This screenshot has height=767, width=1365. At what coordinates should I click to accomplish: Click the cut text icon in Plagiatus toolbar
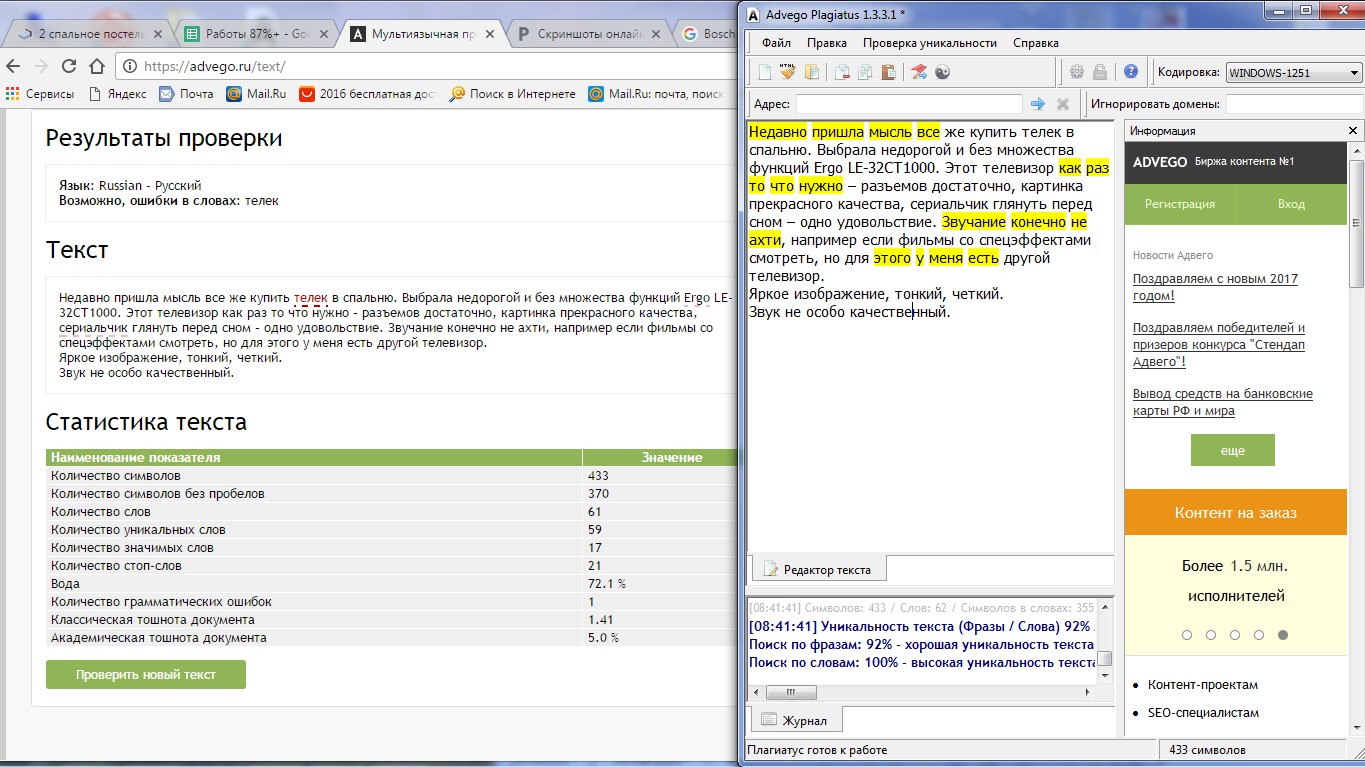coord(842,72)
